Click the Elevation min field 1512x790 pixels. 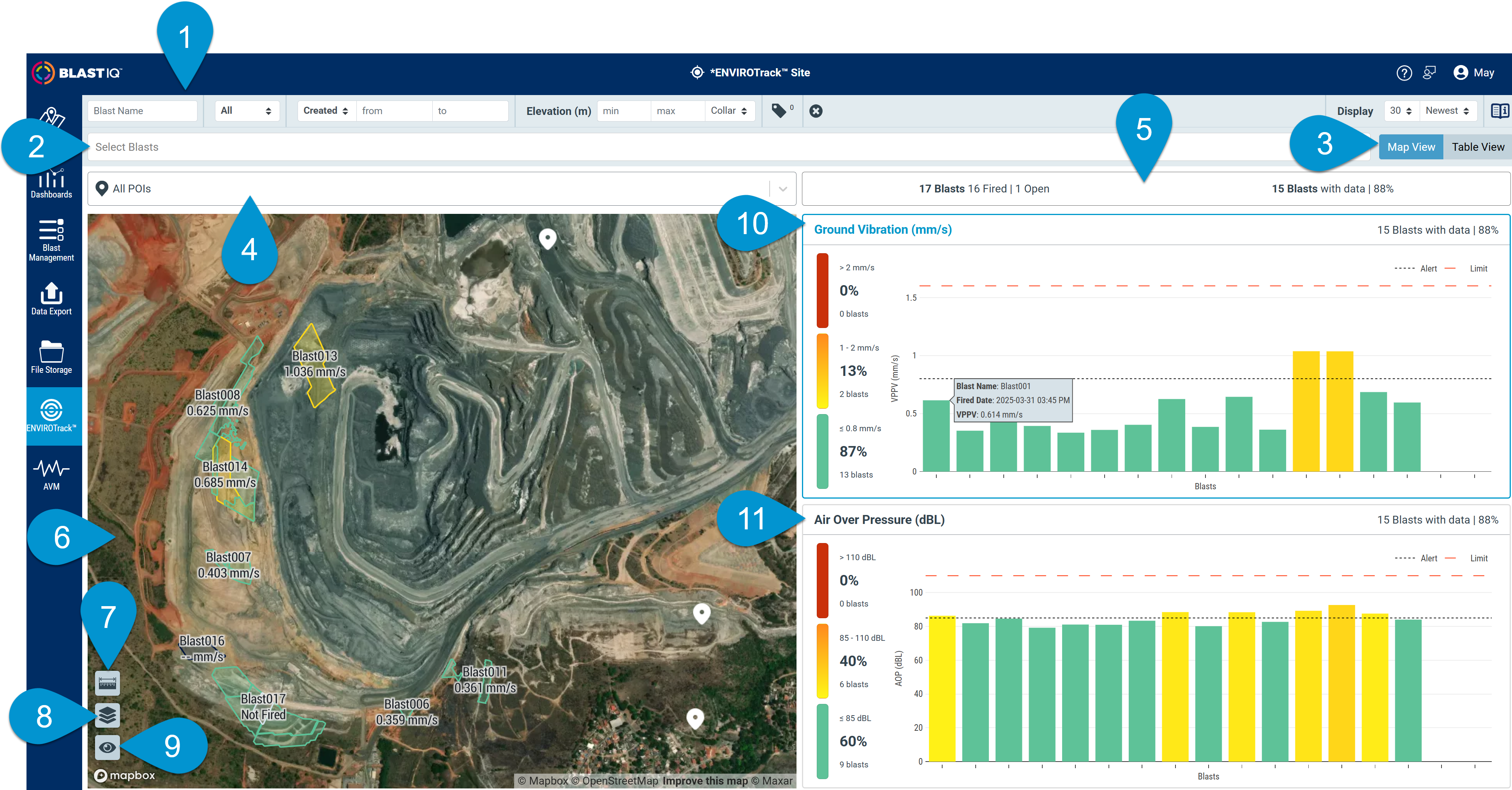pyautogui.click(x=623, y=110)
